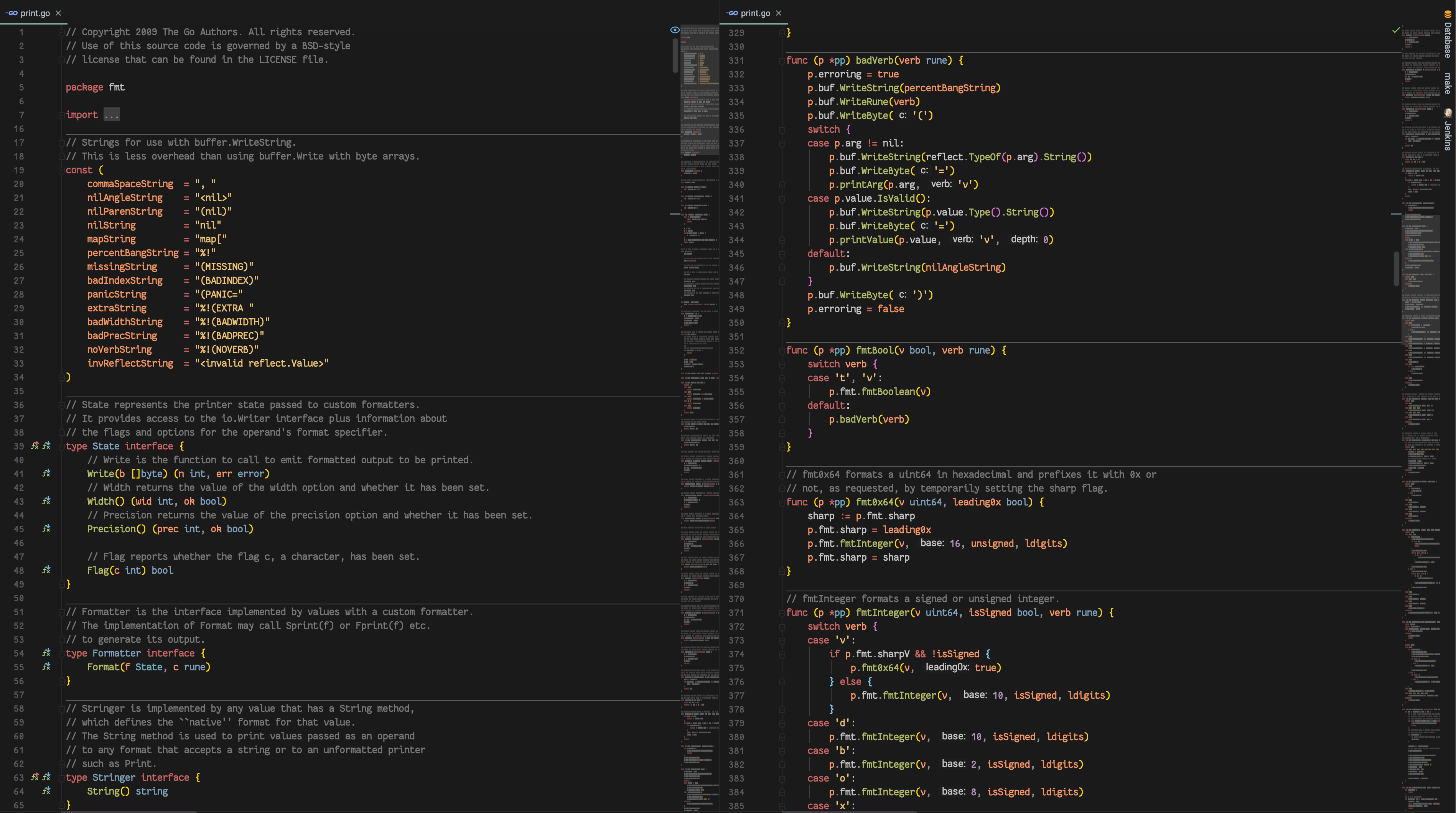Collapse the case 't', 'v' block on line 354
Viewport: 1456px width, 813px height.
(x=782, y=378)
